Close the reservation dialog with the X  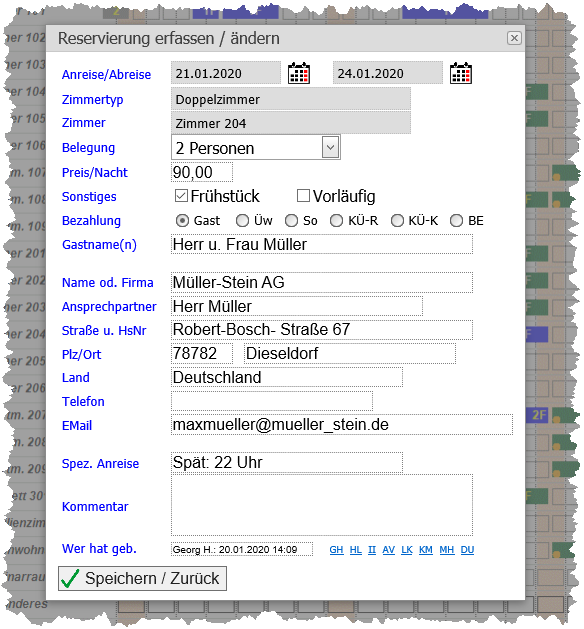point(514,38)
